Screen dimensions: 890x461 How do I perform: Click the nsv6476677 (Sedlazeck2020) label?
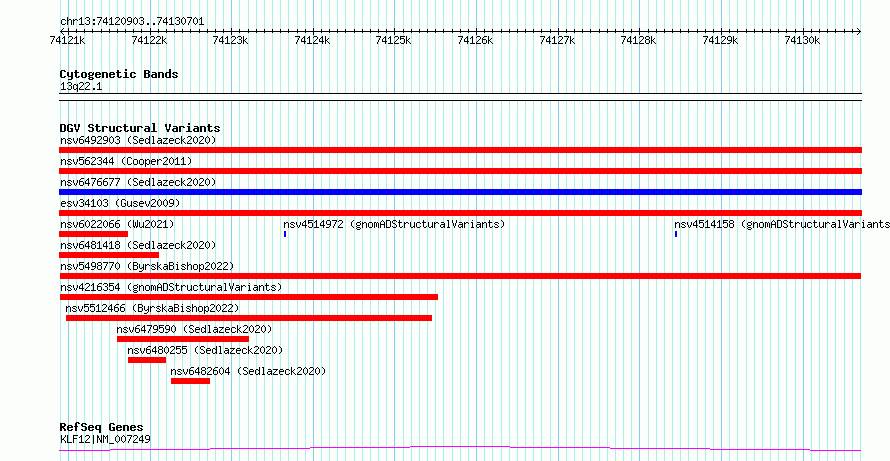[x=138, y=182]
